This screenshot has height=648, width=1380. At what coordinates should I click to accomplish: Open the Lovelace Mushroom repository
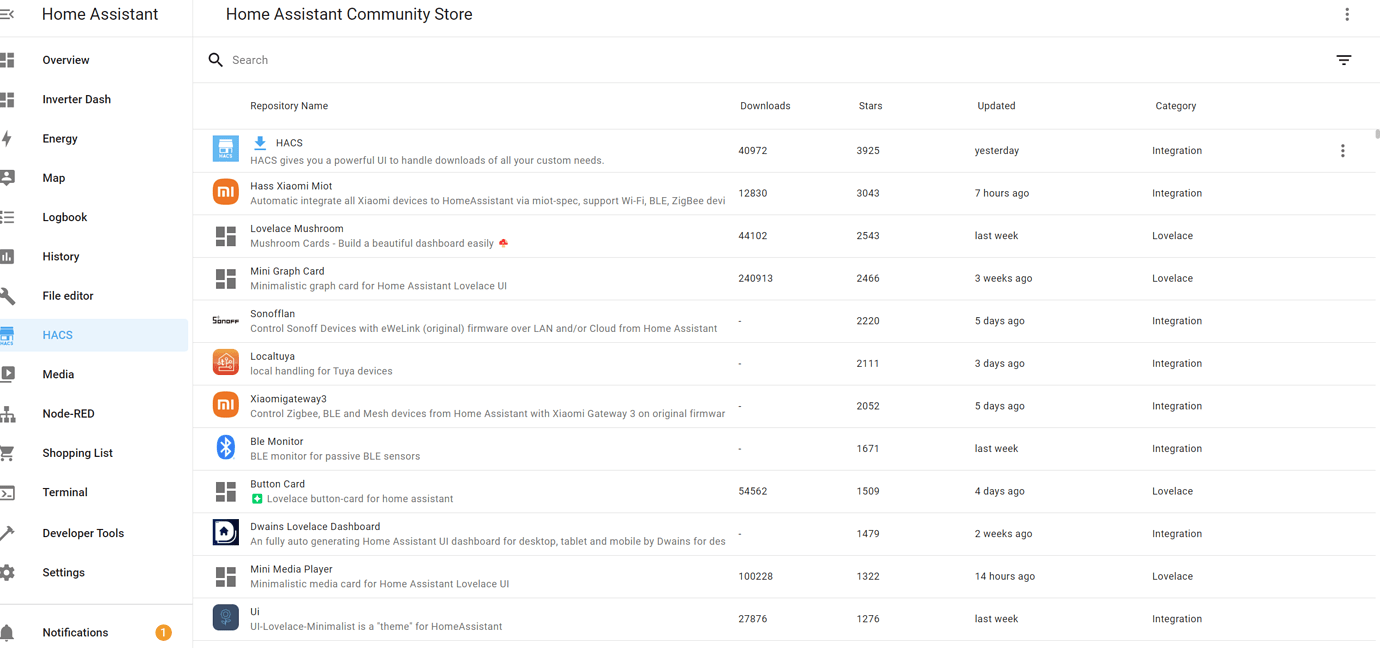click(297, 228)
